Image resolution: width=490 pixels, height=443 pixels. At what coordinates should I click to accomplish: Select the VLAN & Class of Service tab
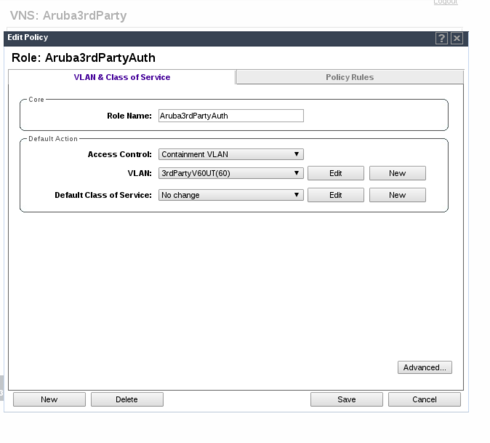pos(122,77)
